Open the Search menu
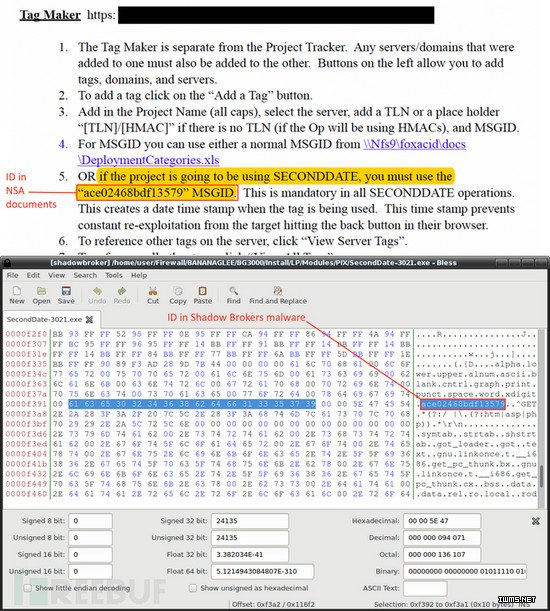 tap(85, 275)
